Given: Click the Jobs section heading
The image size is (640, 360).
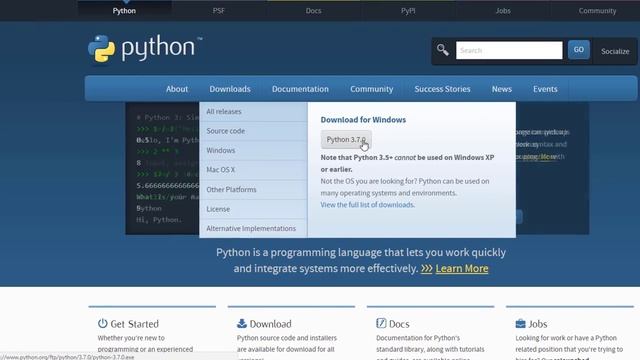Looking at the screenshot, I should tap(538, 324).
